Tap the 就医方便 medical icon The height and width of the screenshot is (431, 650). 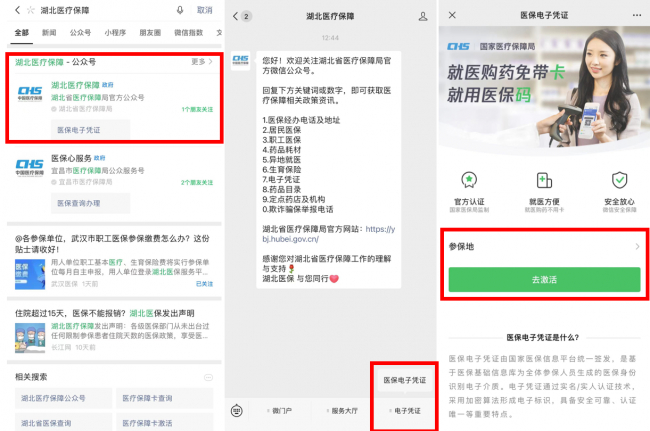pyautogui.click(x=544, y=180)
